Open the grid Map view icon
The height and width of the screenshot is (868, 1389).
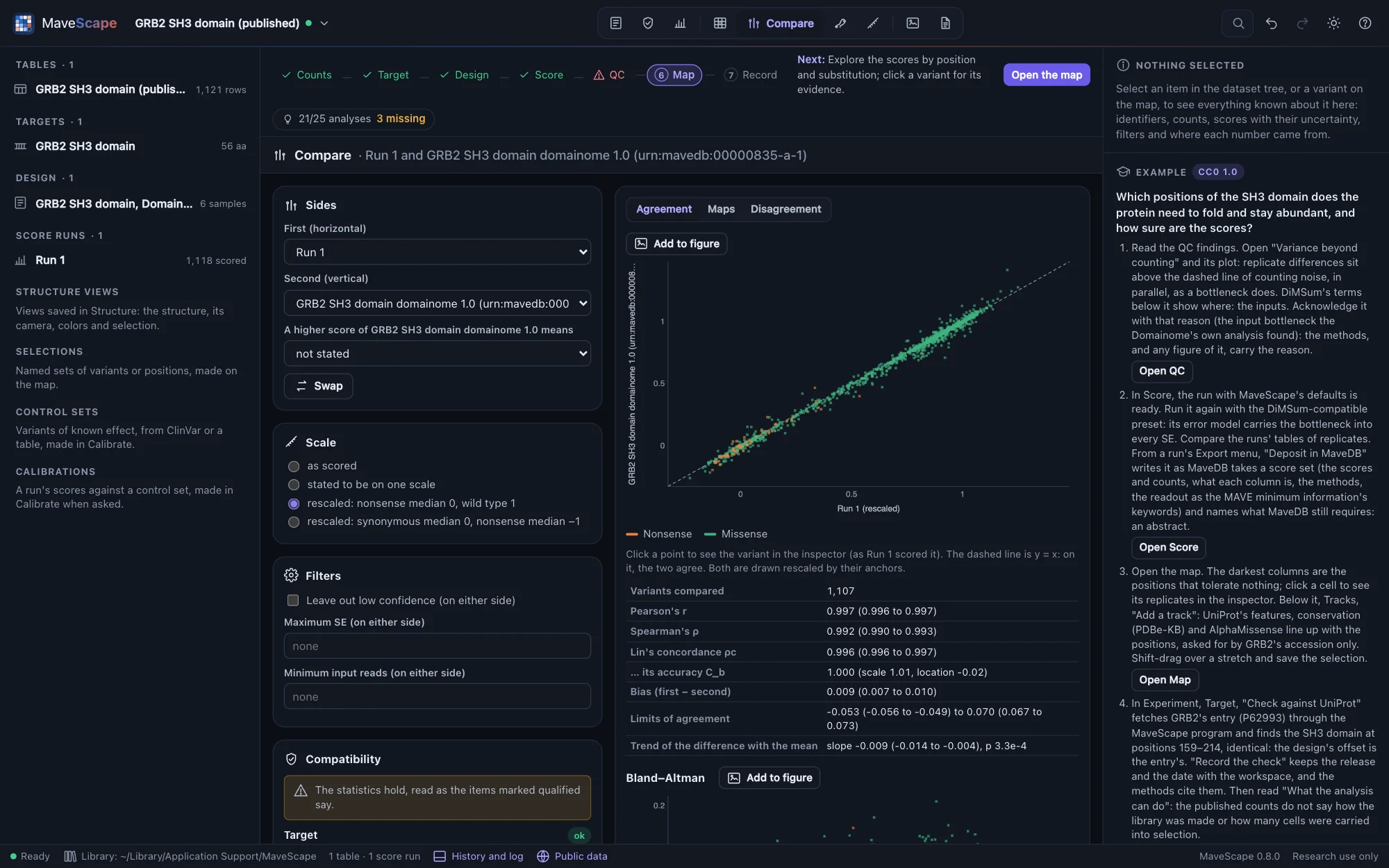pos(720,23)
